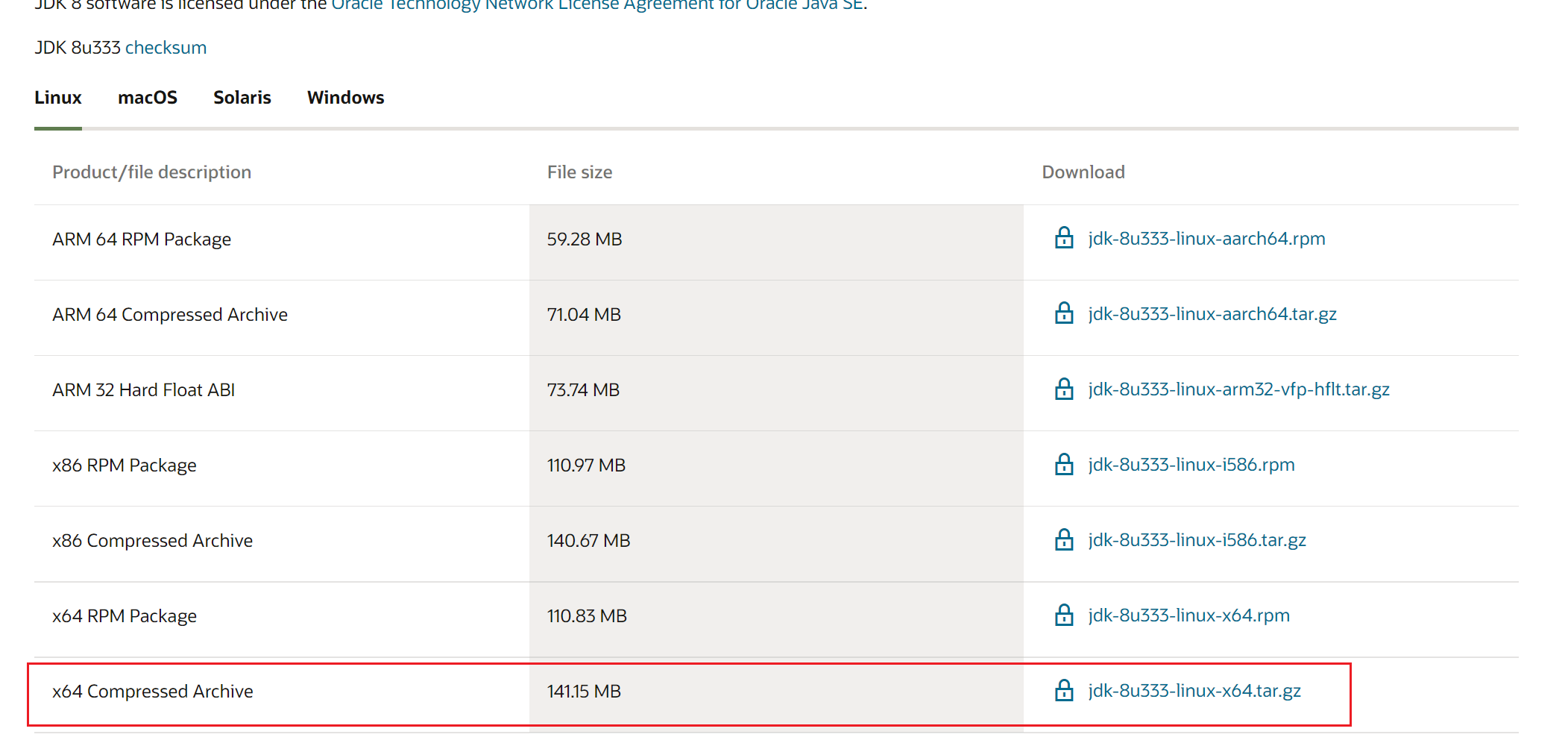The width and height of the screenshot is (1568, 752).
Task: Open the JDK 8u333 checksum link
Action: point(166,48)
